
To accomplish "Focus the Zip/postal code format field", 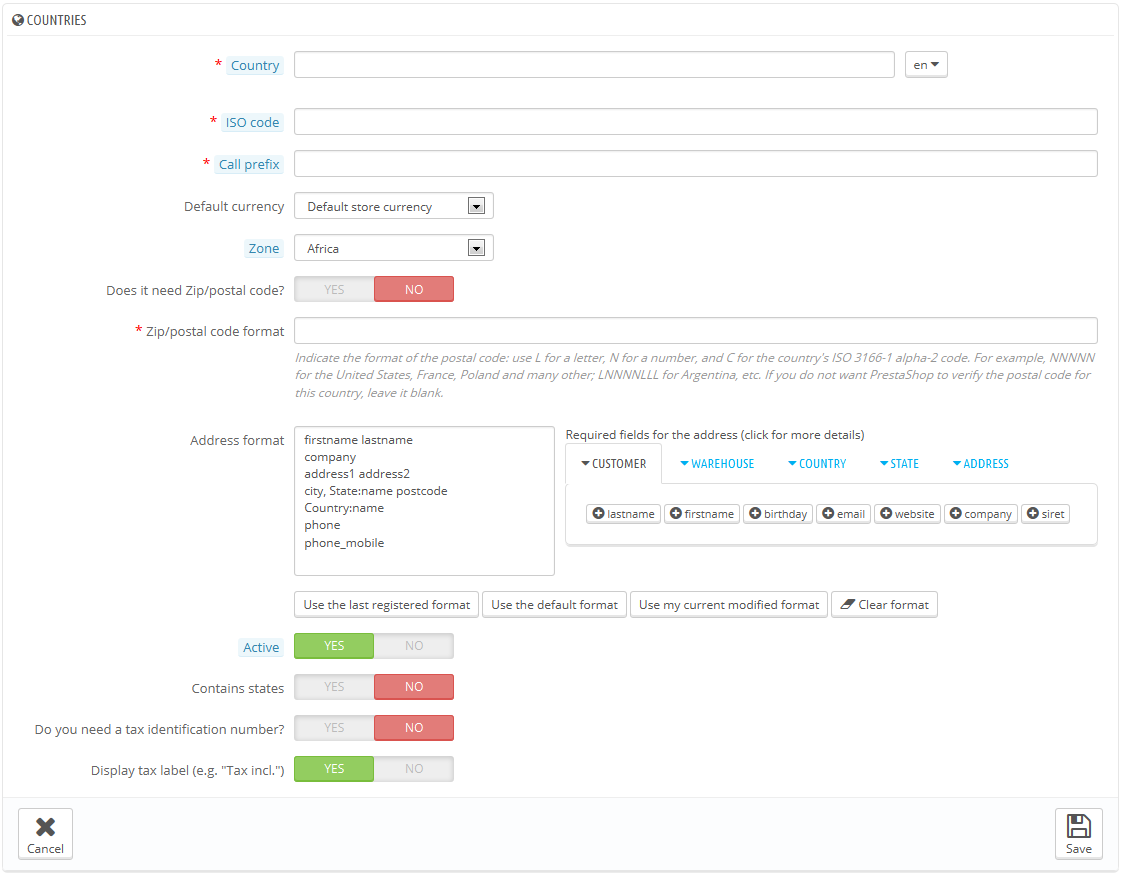I will point(695,331).
